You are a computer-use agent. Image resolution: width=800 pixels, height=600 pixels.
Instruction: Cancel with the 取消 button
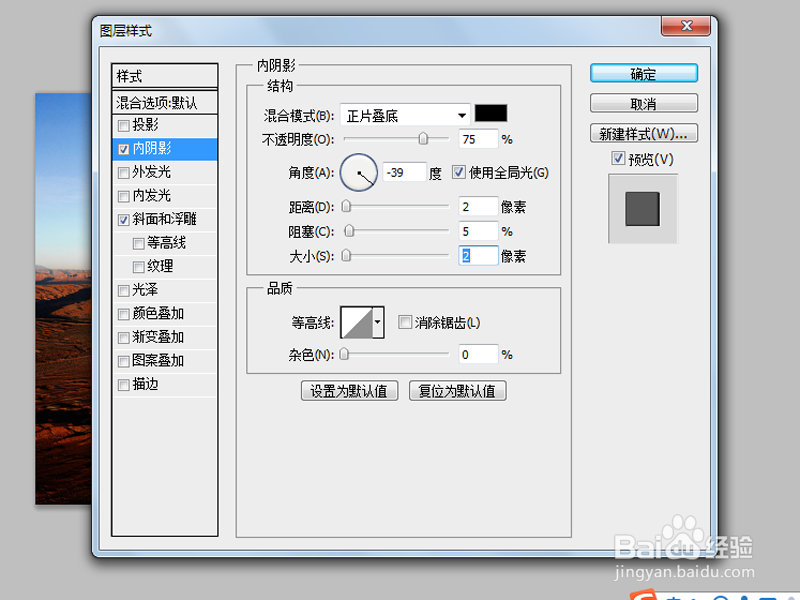point(643,104)
